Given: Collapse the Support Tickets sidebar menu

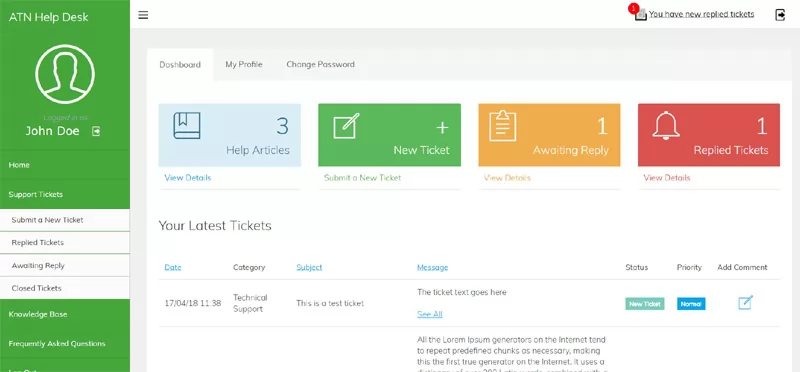Looking at the screenshot, I should (x=65, y=194).
